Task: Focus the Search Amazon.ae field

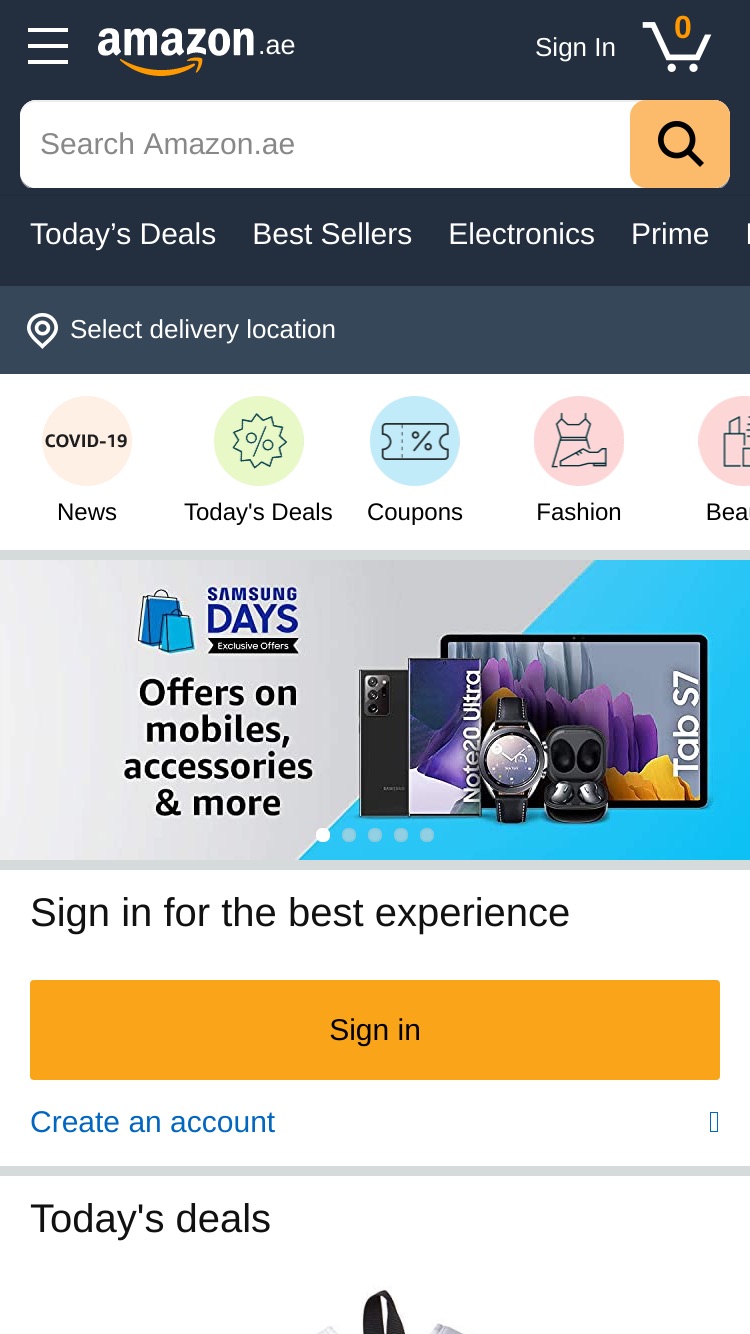Action: click(325, 144)
